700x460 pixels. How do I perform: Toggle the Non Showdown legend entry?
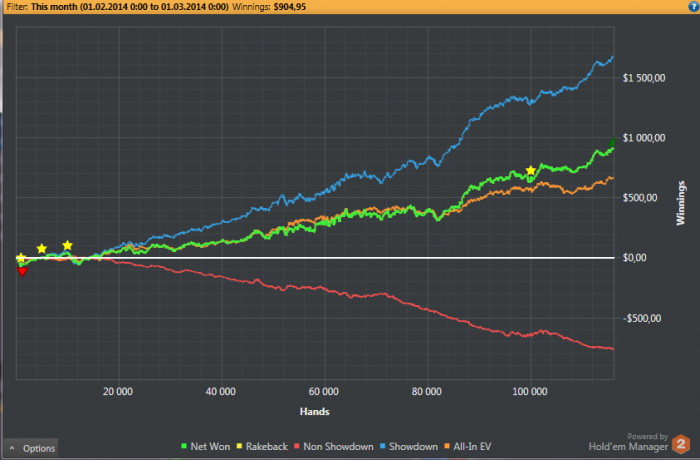(x=333, y=446)
